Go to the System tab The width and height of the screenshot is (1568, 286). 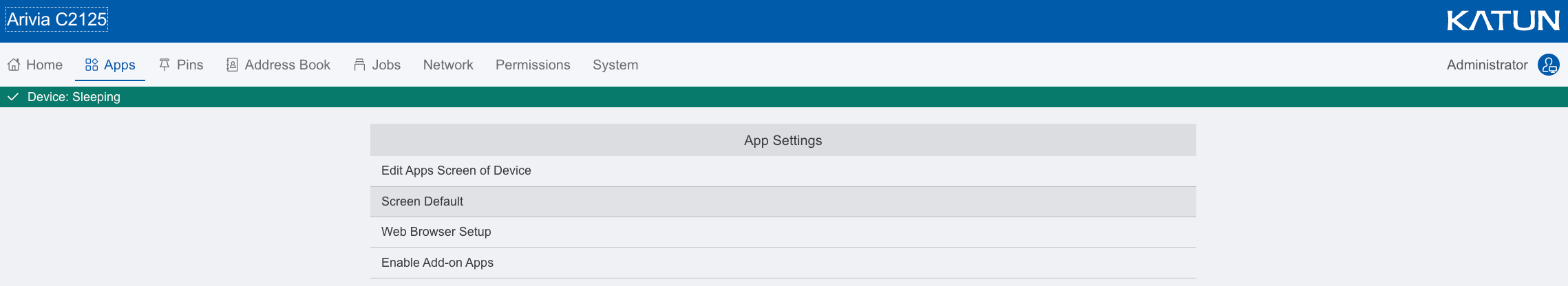pos(615,65)
